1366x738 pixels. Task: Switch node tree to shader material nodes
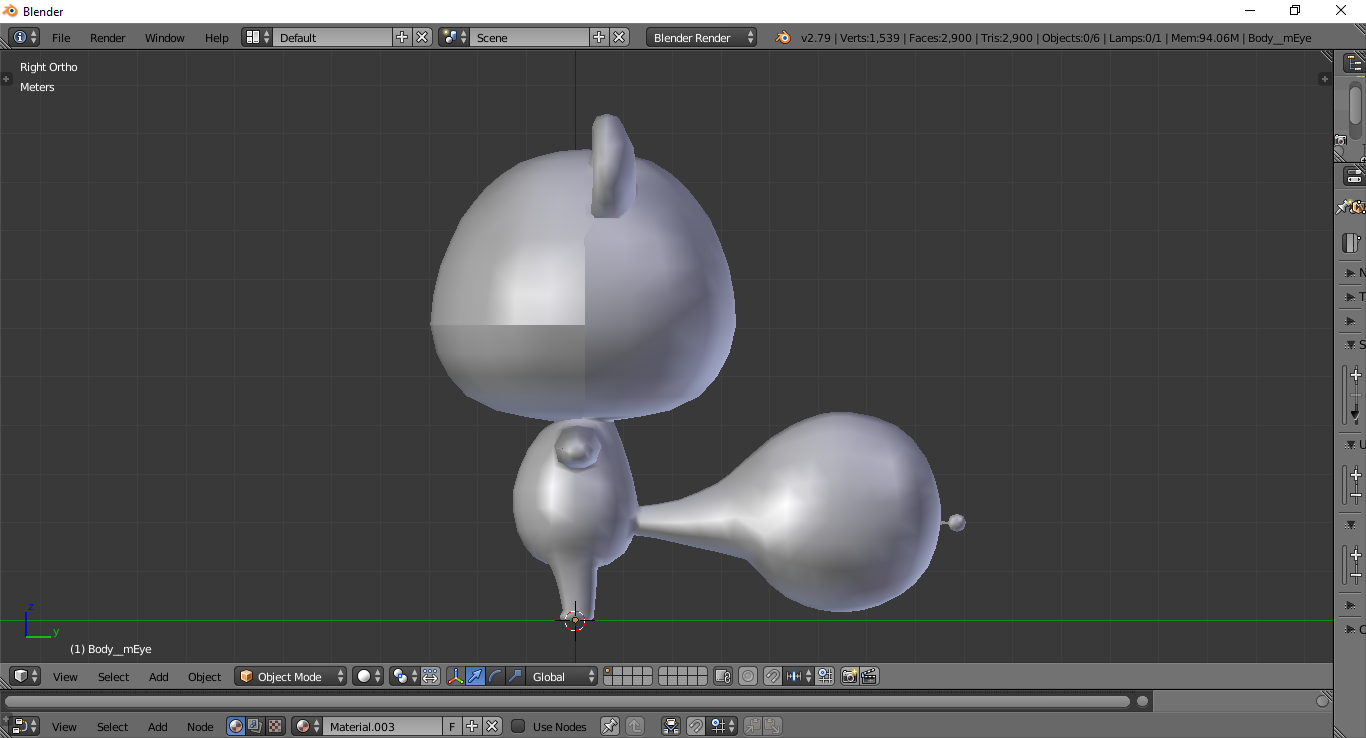tap(236, 726)
